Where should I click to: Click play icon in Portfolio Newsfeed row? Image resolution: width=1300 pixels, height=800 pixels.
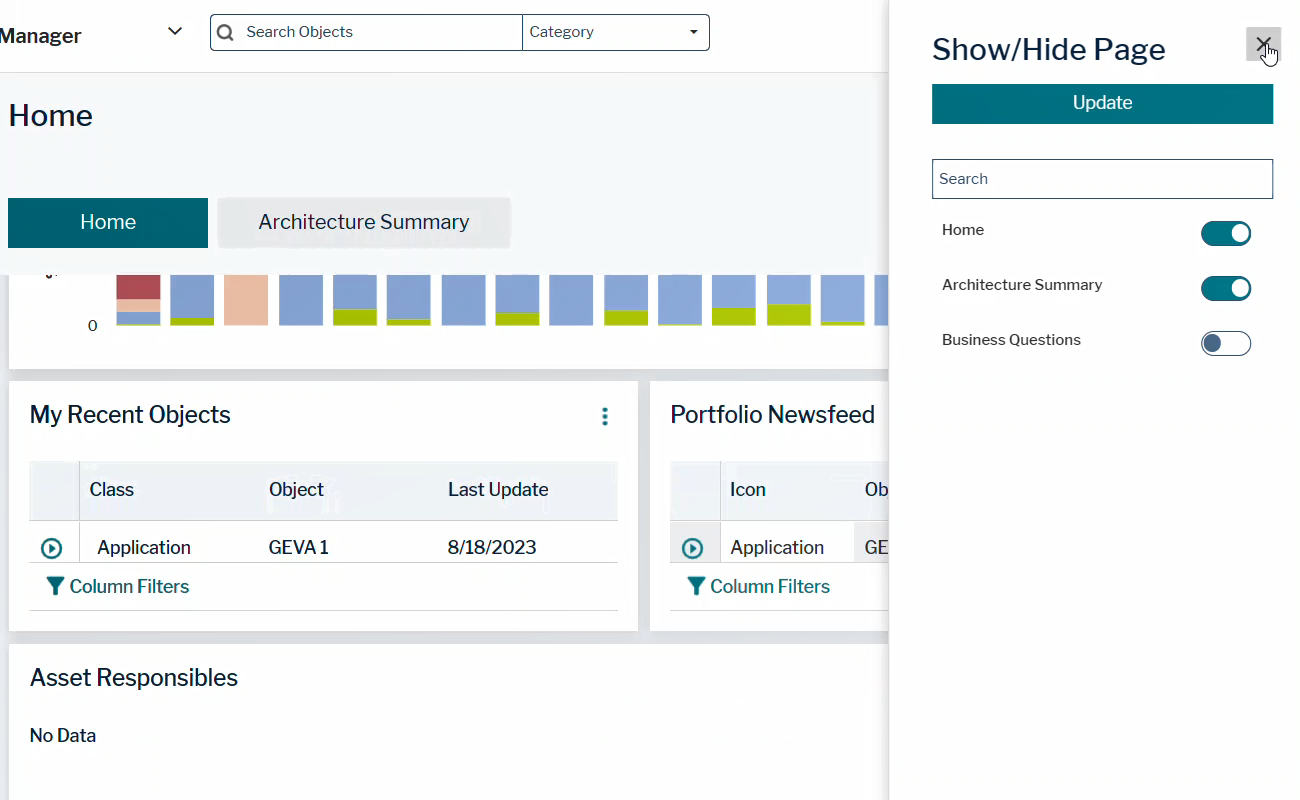pyautogui.click(x=692, y=548)
